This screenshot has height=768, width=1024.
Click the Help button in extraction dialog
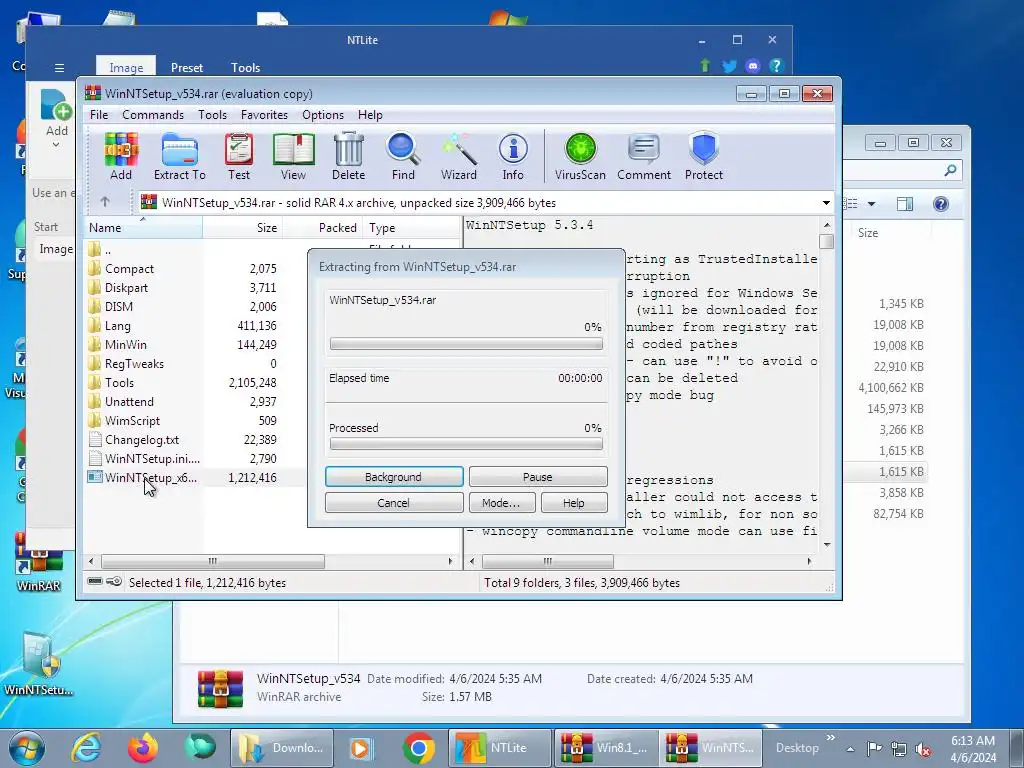[573, 503]
